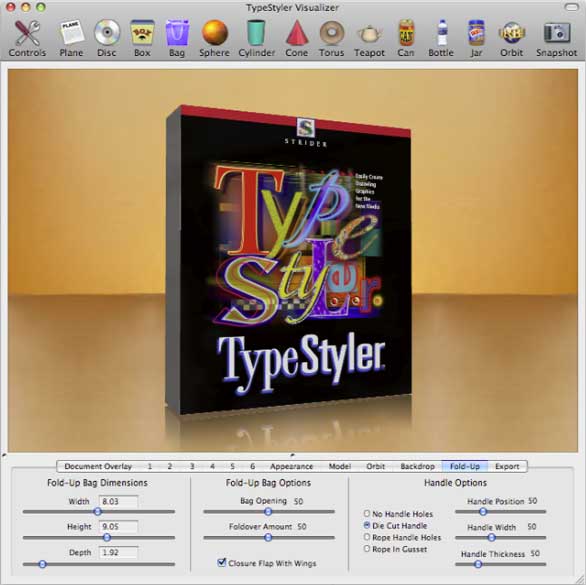Switch to the Appearance tab

tap(292, 466)
